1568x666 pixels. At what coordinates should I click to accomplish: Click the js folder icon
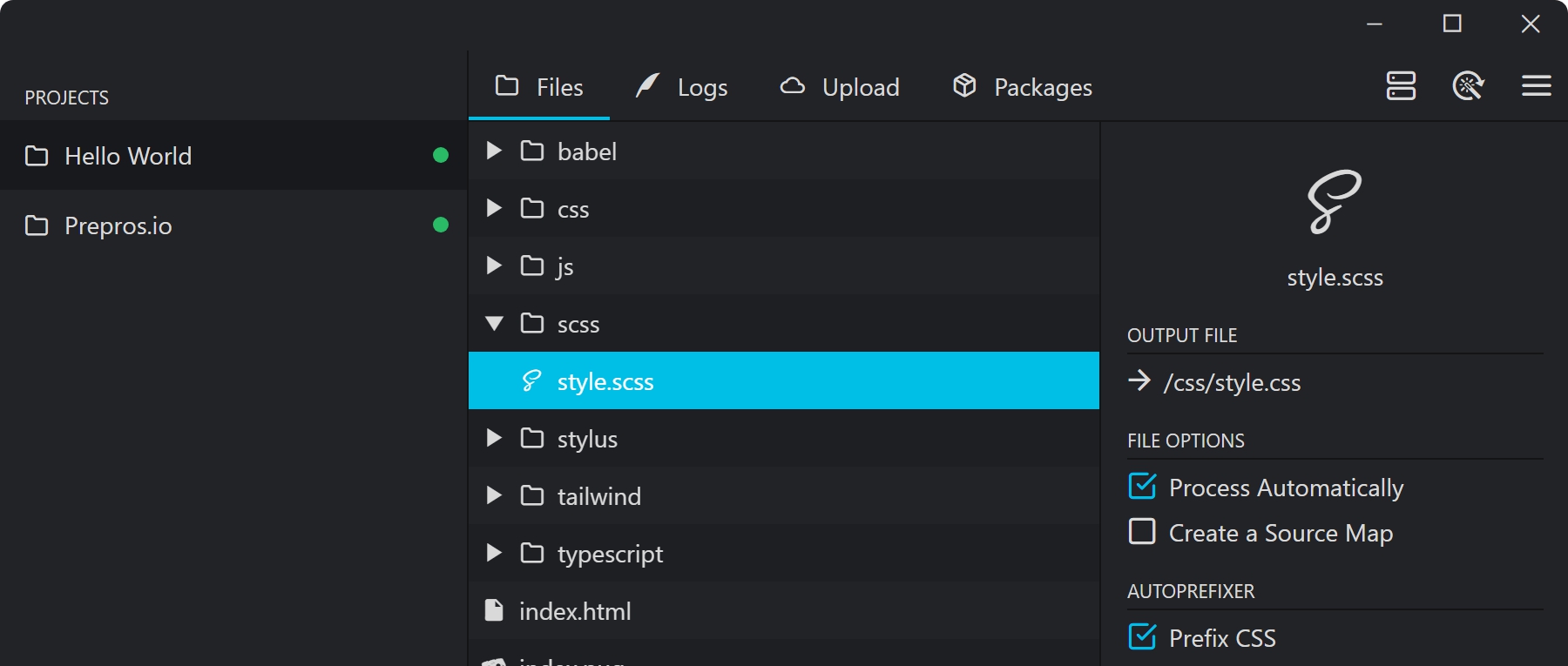point(532,266)
